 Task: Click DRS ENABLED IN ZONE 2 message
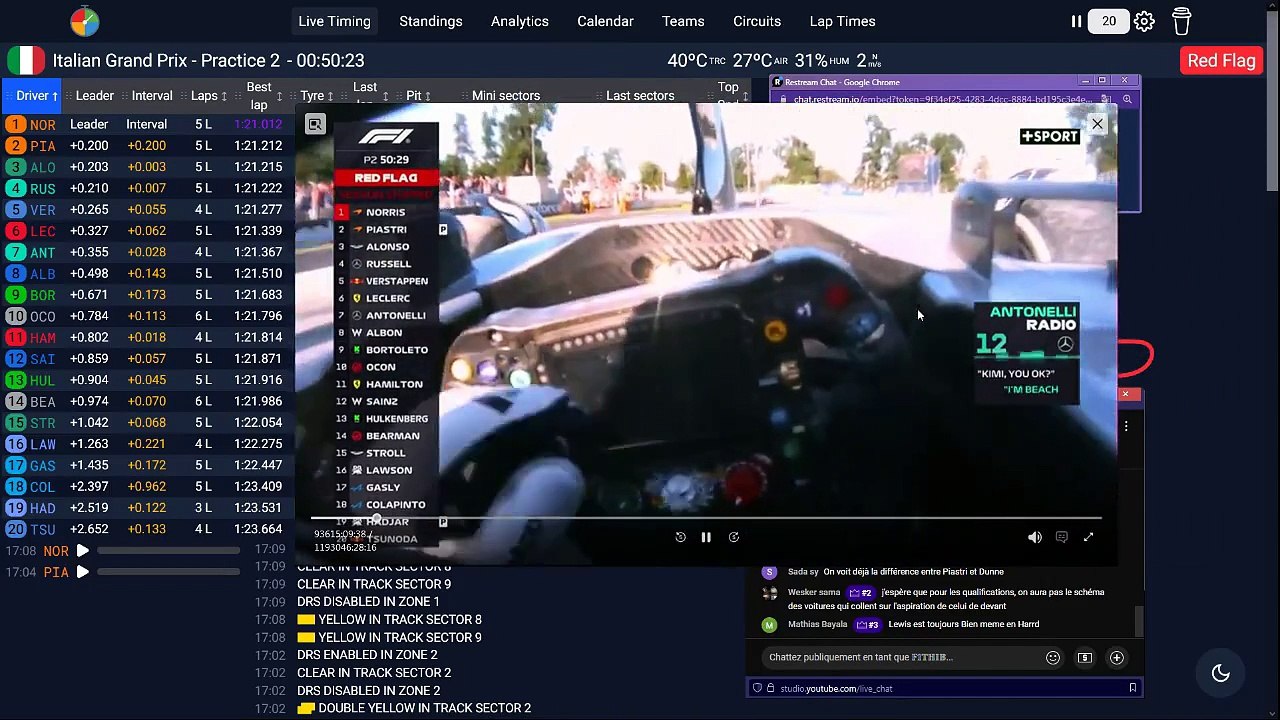[x=367, y=655]
